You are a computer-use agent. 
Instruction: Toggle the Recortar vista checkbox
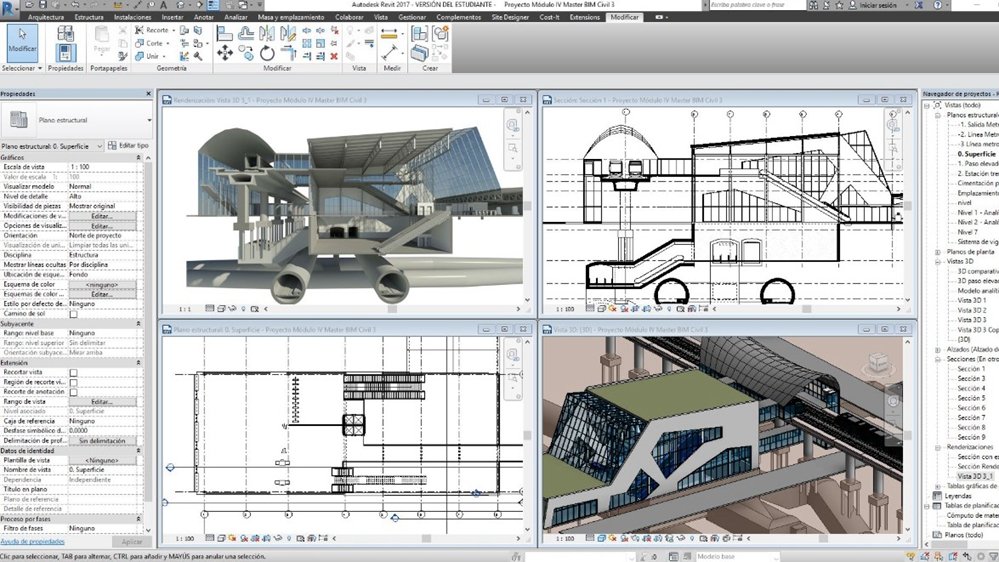(73, 373)
